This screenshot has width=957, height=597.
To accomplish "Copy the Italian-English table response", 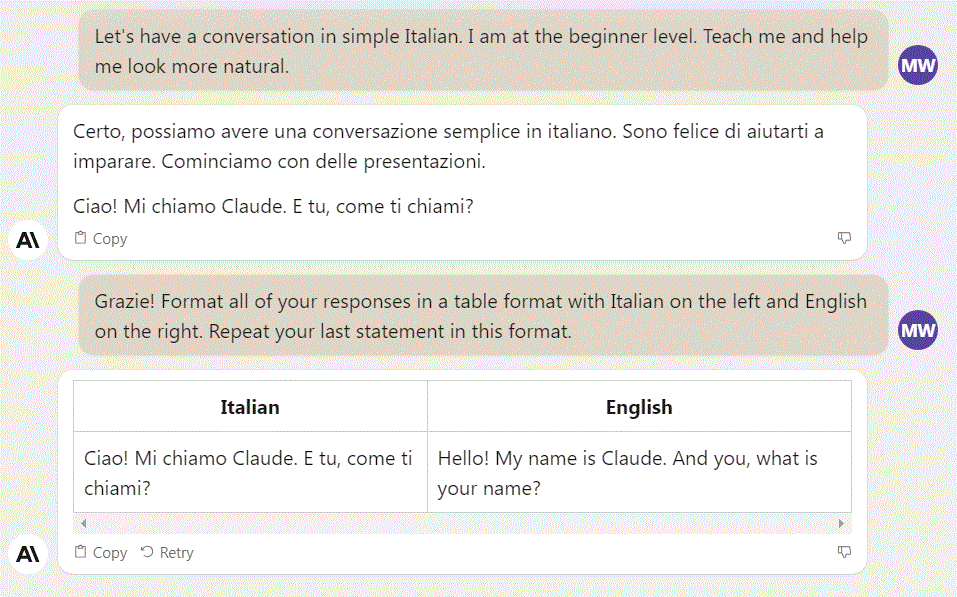I will 101,552.
